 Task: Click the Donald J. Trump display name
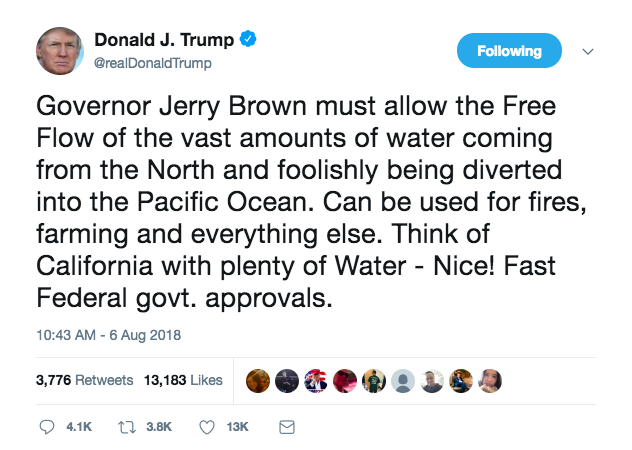[164, 40]
